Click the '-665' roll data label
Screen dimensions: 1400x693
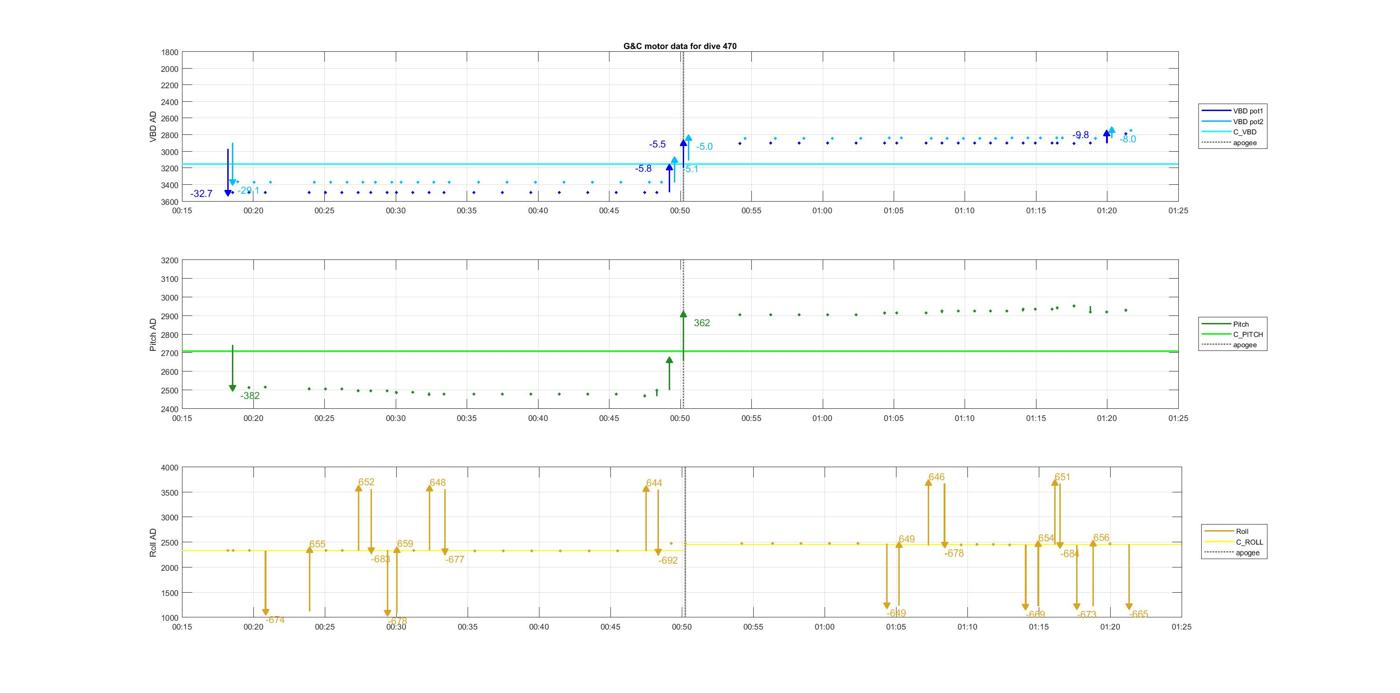1138,614
